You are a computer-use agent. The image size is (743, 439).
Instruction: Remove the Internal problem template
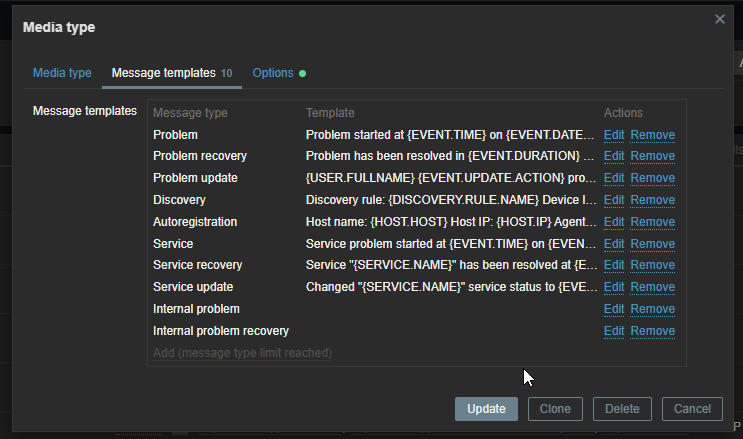click(x=652, y=309)
